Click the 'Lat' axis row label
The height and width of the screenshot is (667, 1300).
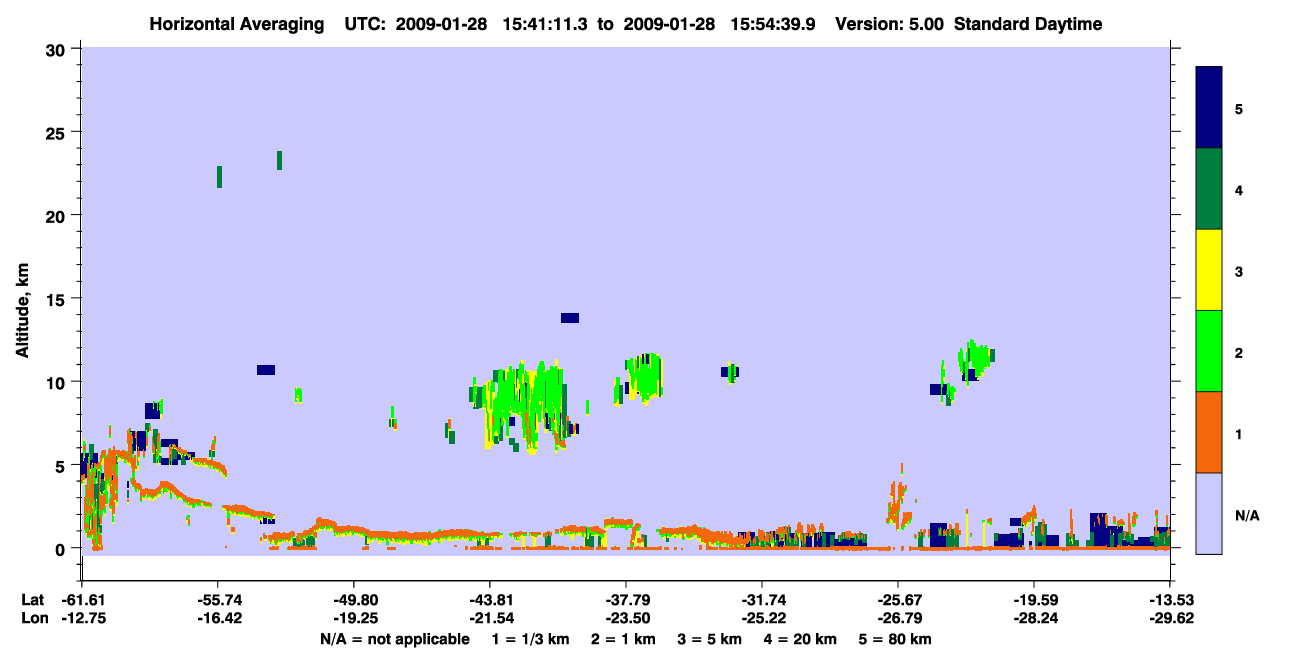pyautogui.click(x=32, y=600)
